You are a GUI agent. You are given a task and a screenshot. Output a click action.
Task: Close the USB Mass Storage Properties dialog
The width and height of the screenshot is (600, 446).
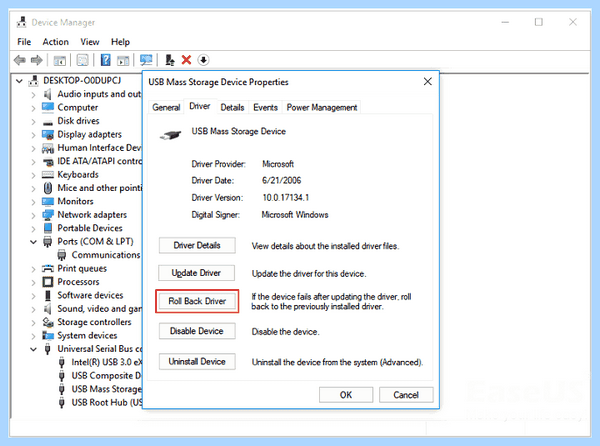pos(428,81)
